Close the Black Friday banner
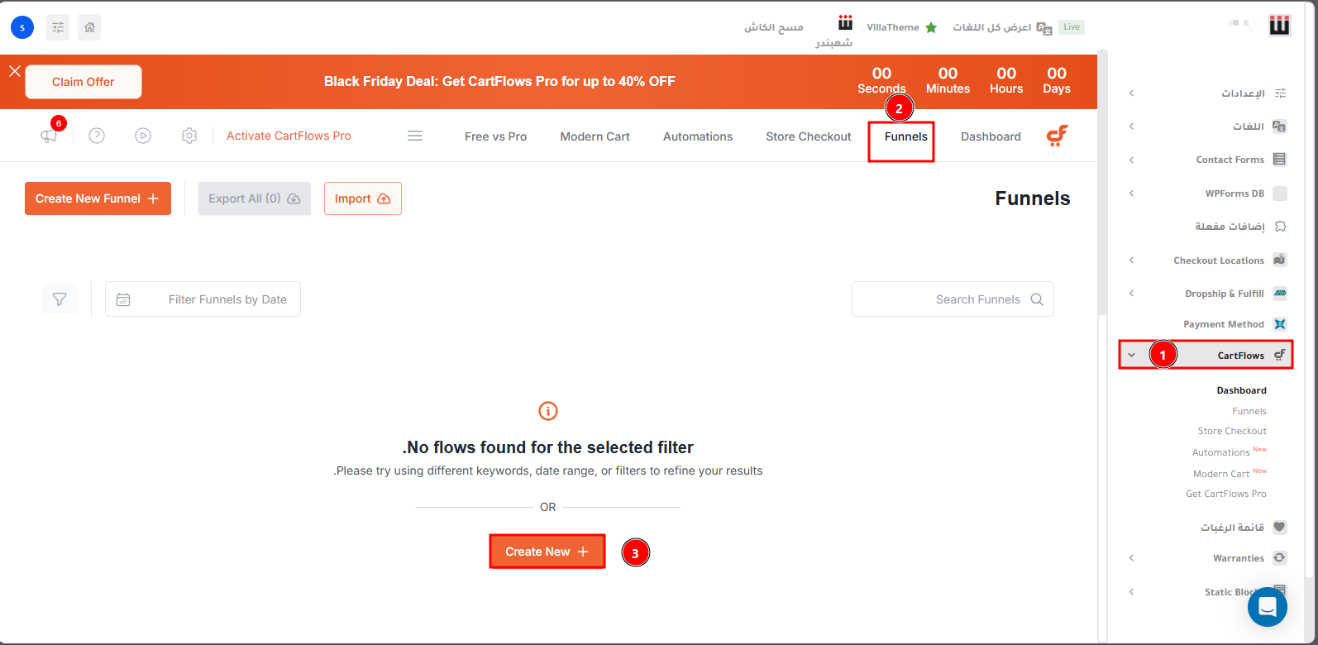 tap(14, 71)
